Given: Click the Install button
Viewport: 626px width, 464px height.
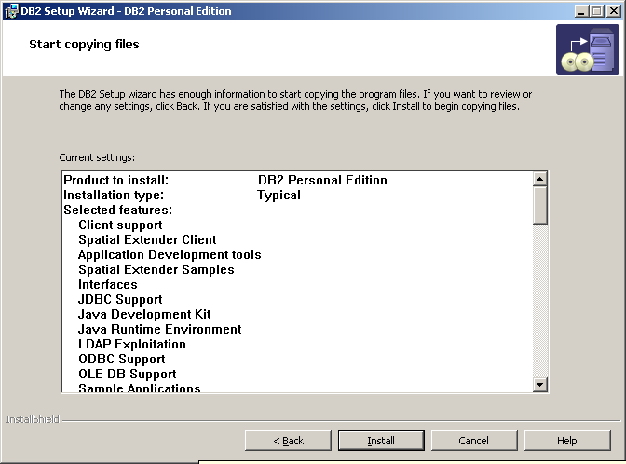Looking at the screenshot, I should (381, 440).
